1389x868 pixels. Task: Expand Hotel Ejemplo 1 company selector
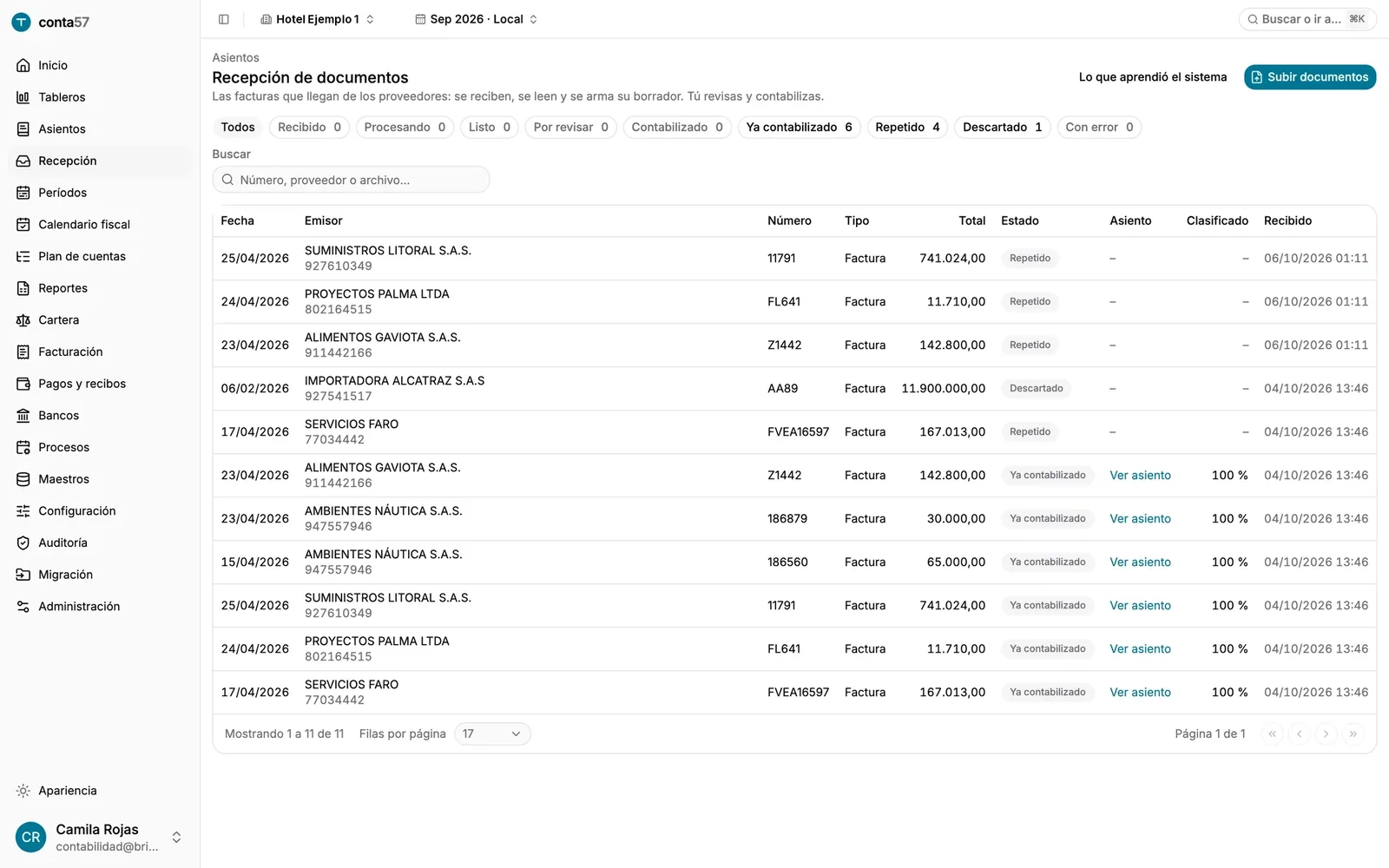(318, 19)
